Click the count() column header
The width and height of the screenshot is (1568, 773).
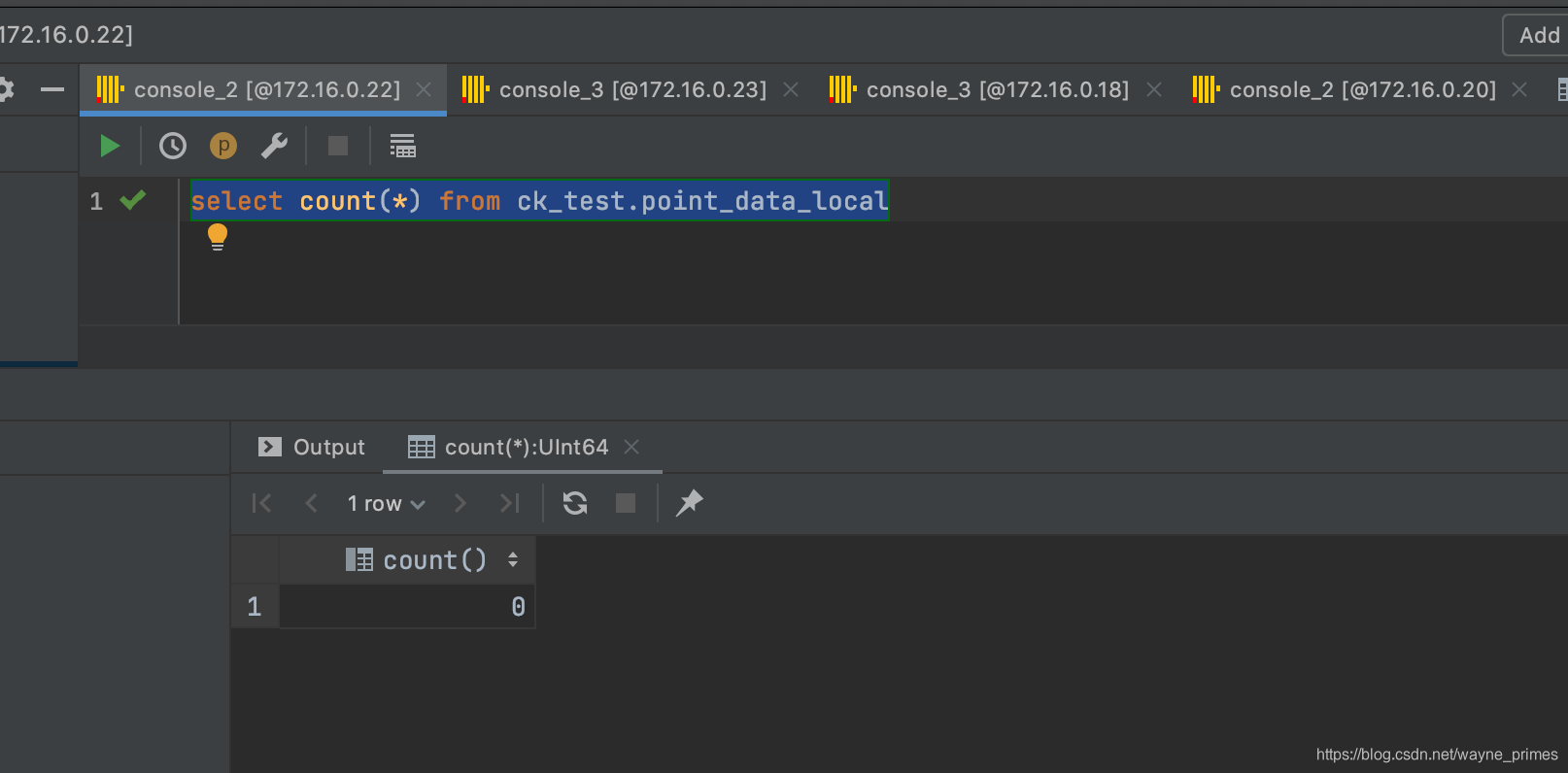point(407,559)
